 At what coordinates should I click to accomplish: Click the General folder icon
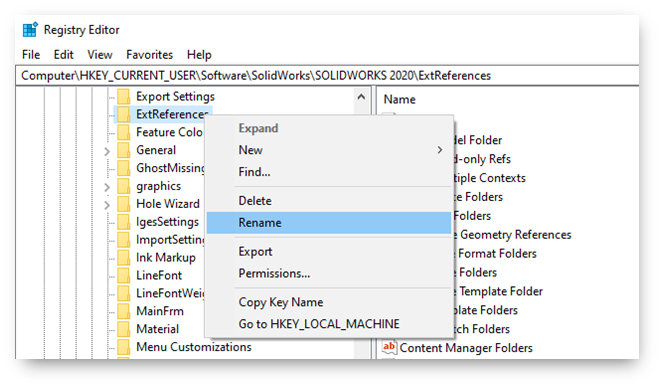tap(123, 150)
